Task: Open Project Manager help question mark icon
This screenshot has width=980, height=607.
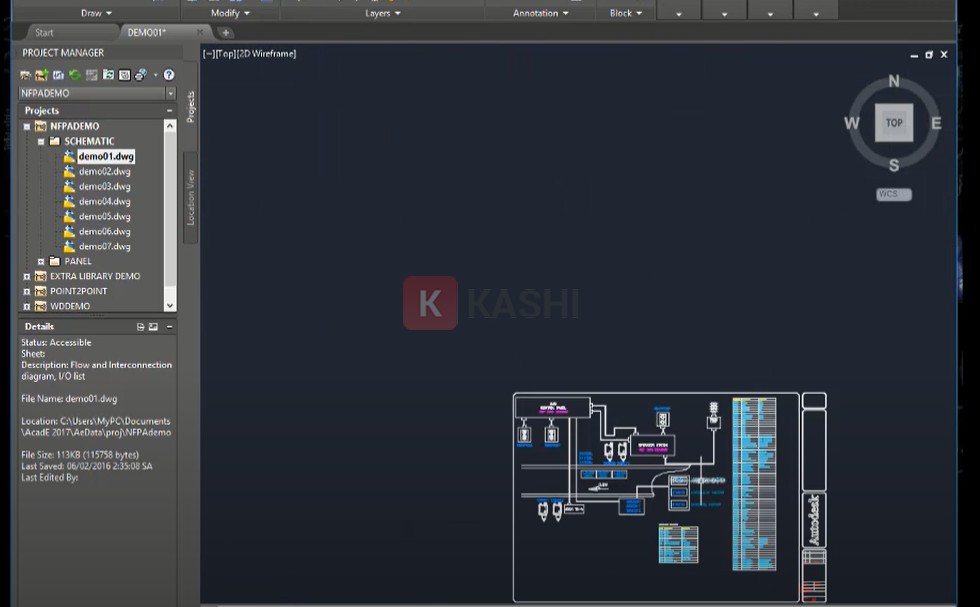Action: coord(169,75)
